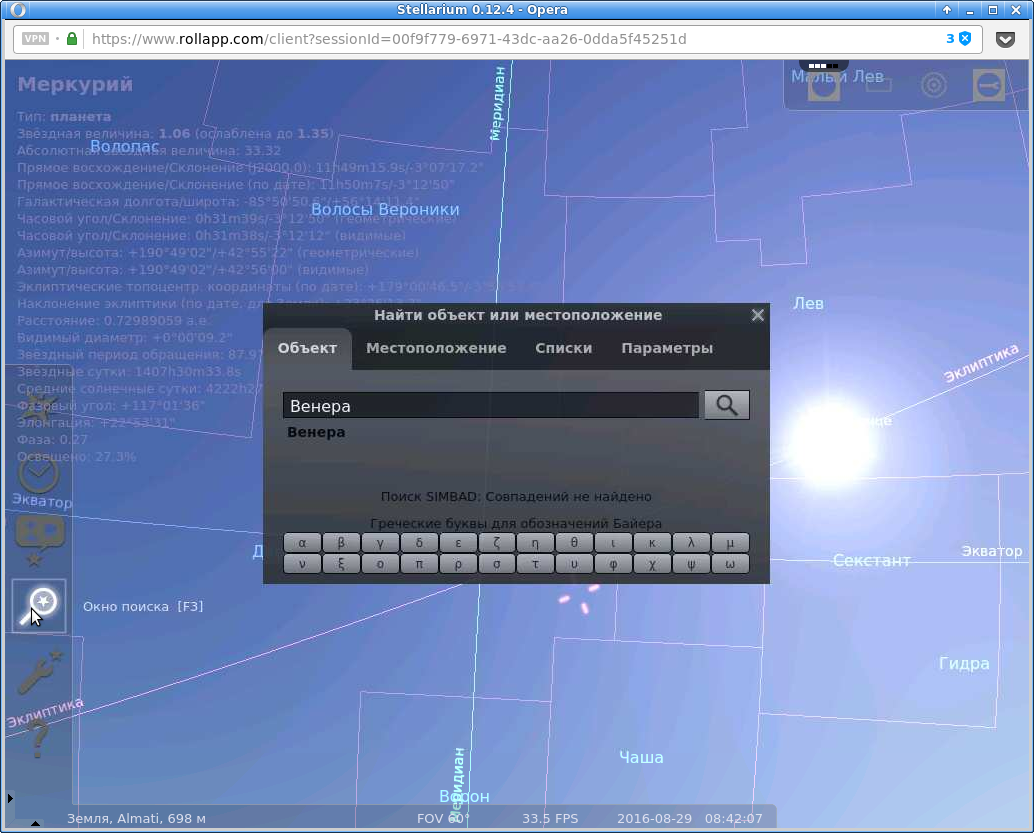Click the time 08:42:07 in status bar
This screenshot has height=833, width=1034.
[733, 818]
